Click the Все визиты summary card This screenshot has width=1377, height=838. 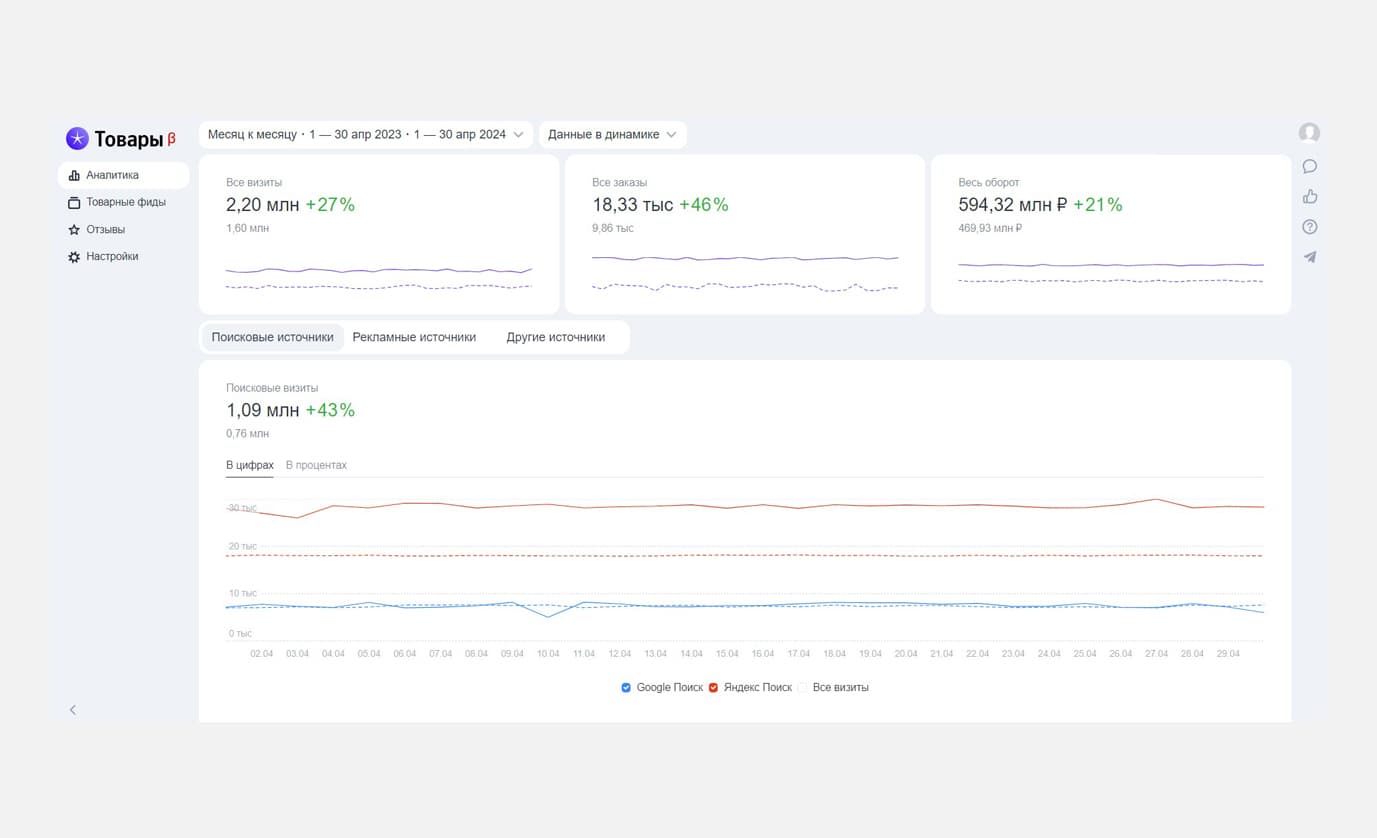(379, 234)
